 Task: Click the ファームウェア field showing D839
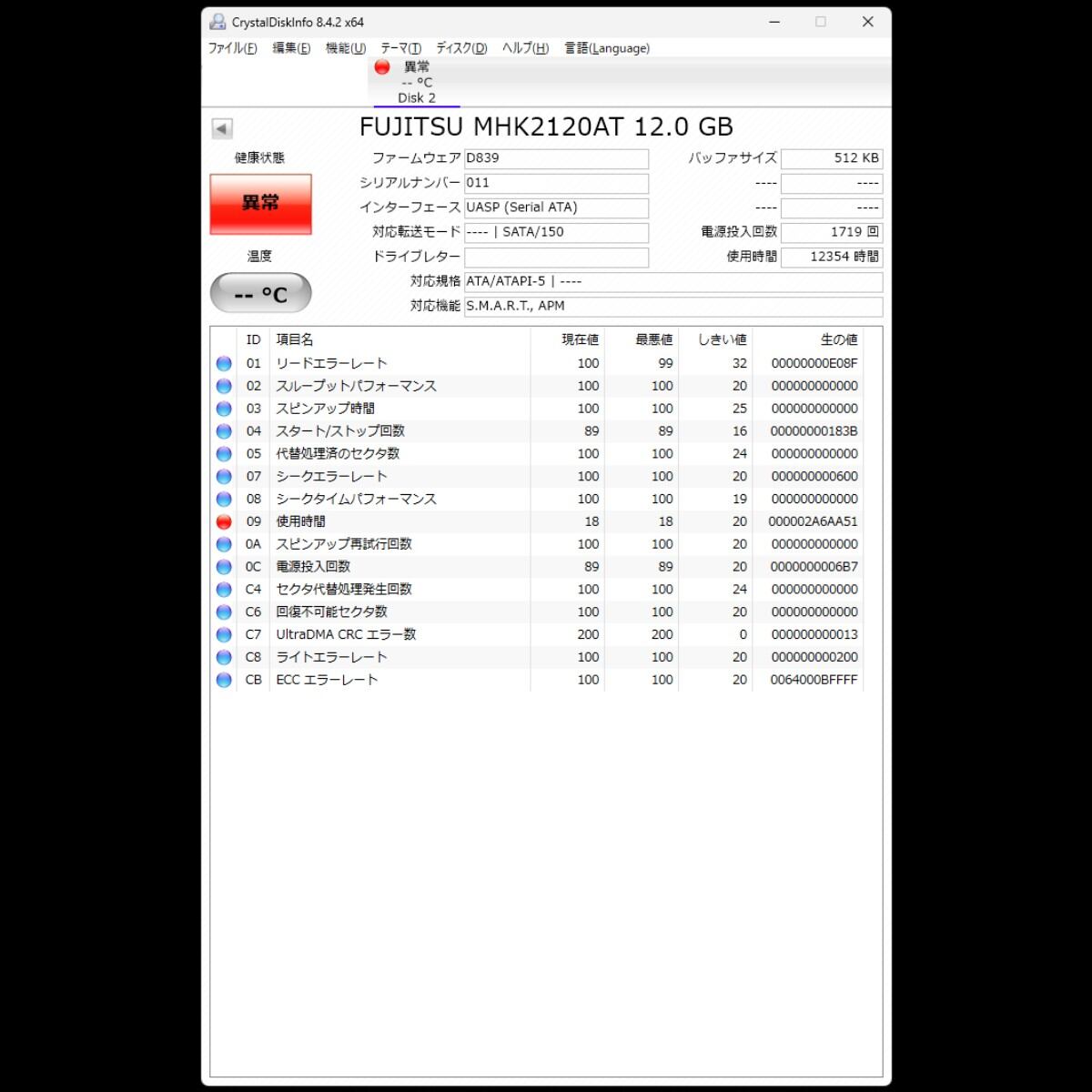pos(556,158)
